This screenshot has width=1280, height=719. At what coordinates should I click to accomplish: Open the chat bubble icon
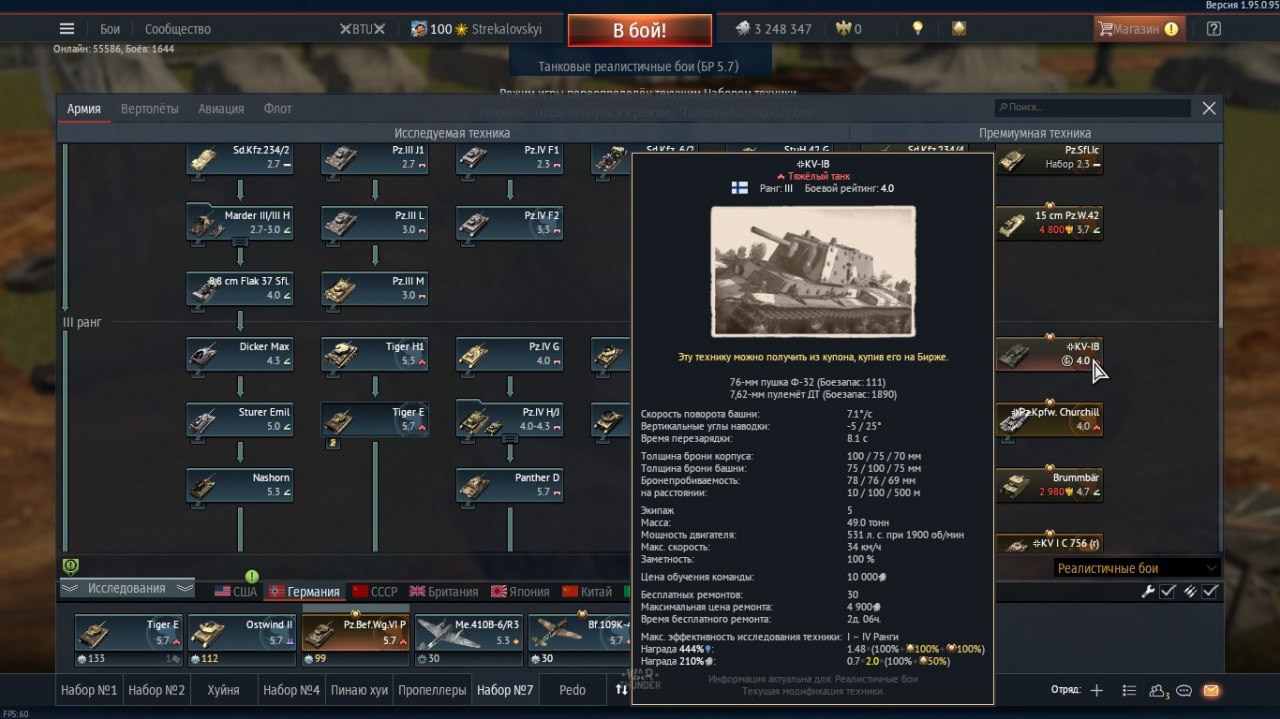[1185, 690]
